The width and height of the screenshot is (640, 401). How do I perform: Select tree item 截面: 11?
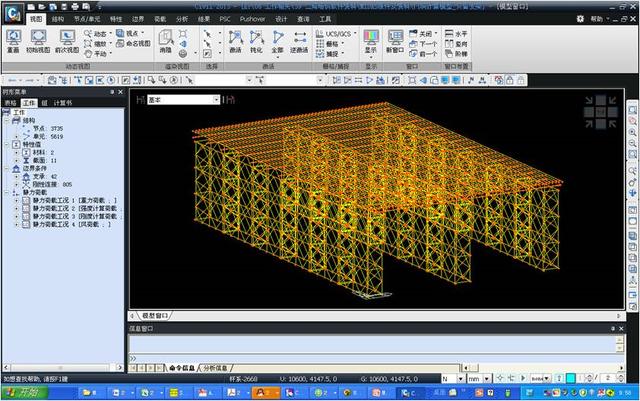tap(44, 160)
